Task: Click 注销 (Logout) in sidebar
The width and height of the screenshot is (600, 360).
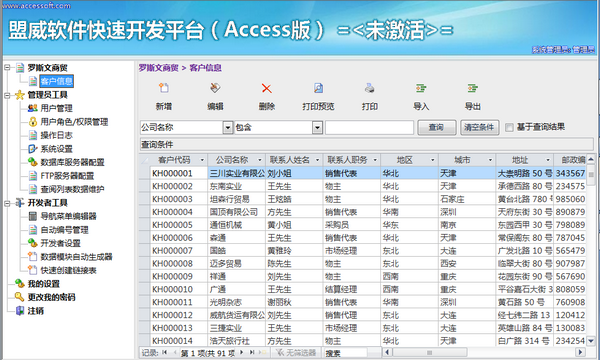Action: [x=36, y=311]
